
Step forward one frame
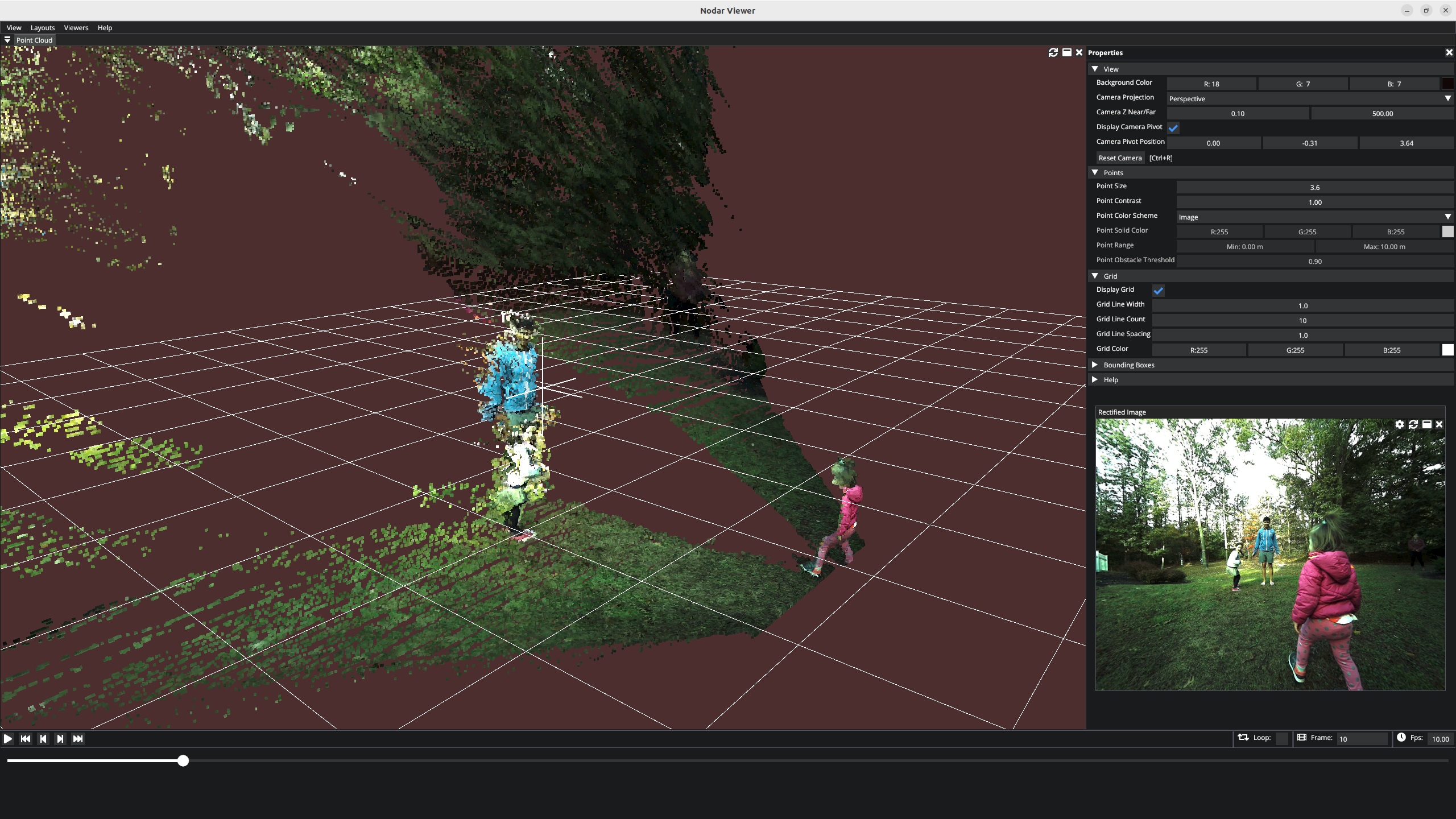(60, 738)
